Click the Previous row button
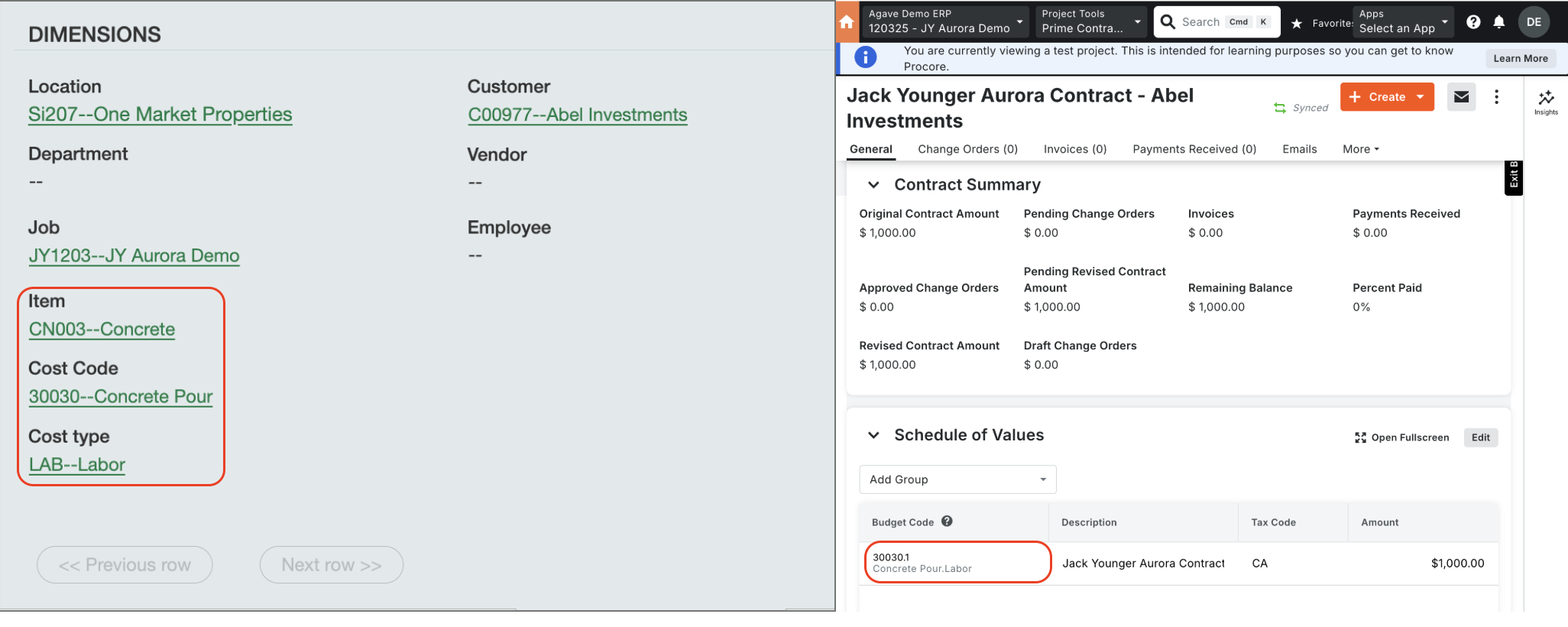This screenshot has width=1568, height=627. pyautogui.click(x=125, y=565)
